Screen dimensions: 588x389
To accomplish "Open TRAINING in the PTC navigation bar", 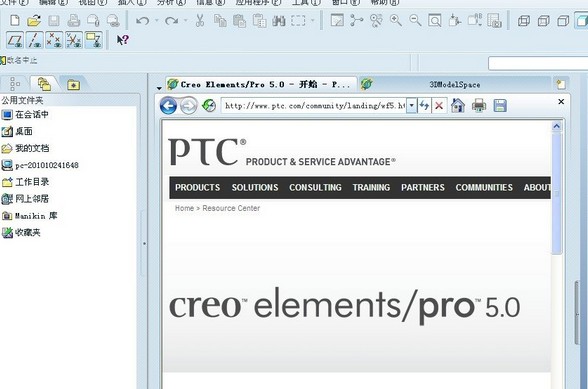I will click(371, 187).
